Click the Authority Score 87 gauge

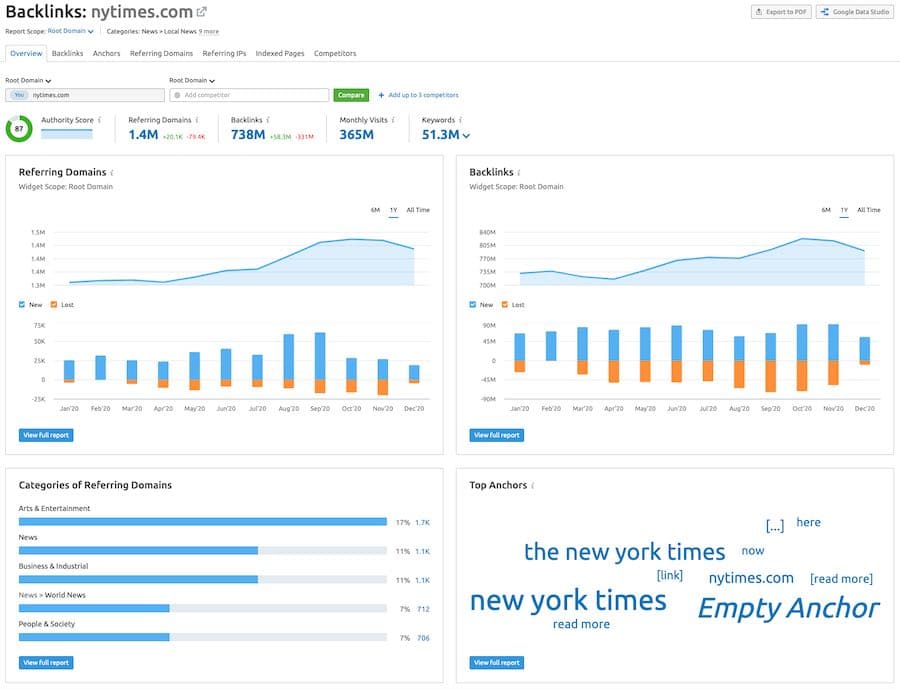point(19,129)
